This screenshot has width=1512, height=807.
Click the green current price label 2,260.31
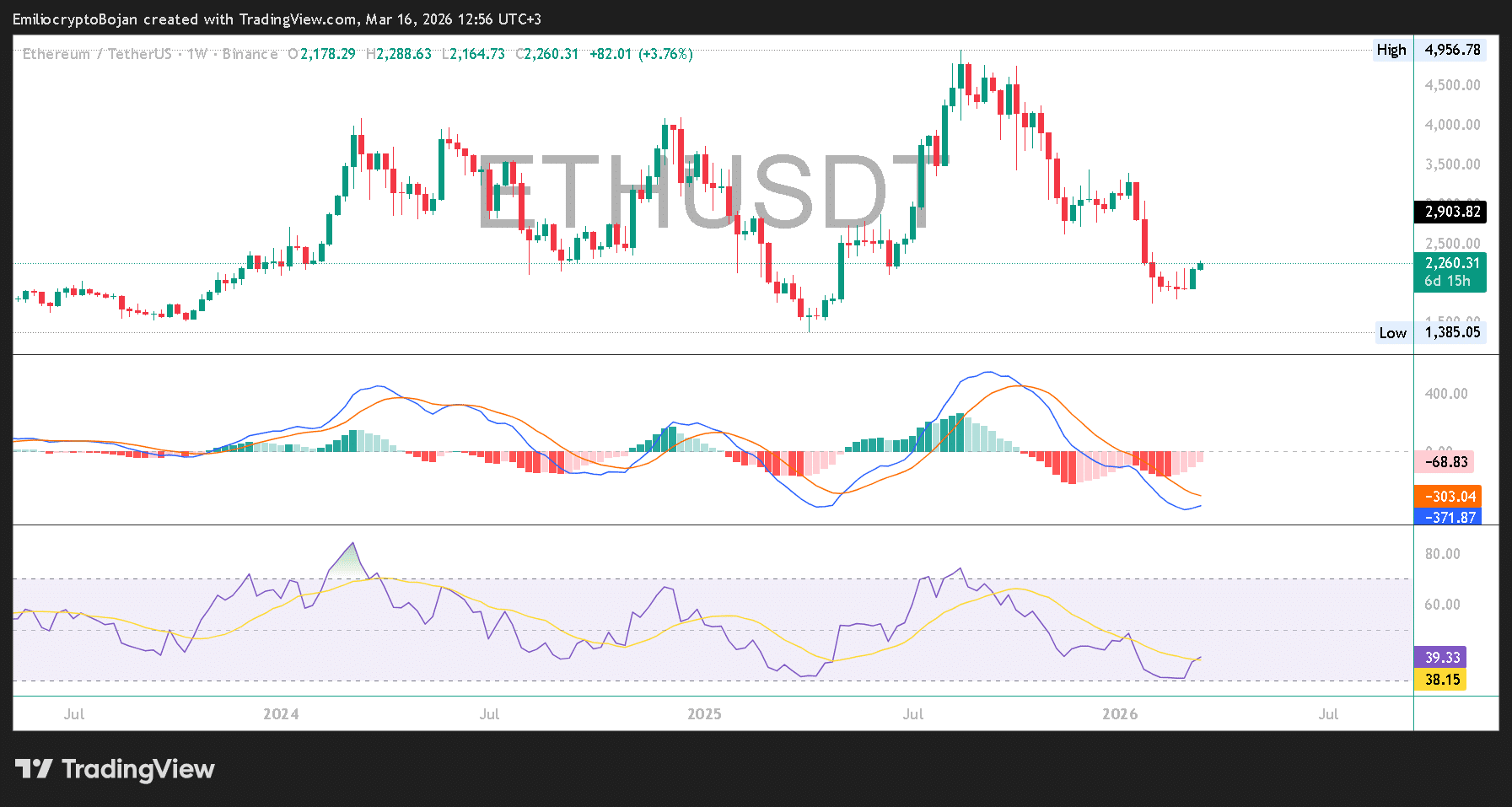pos(1450,264)
